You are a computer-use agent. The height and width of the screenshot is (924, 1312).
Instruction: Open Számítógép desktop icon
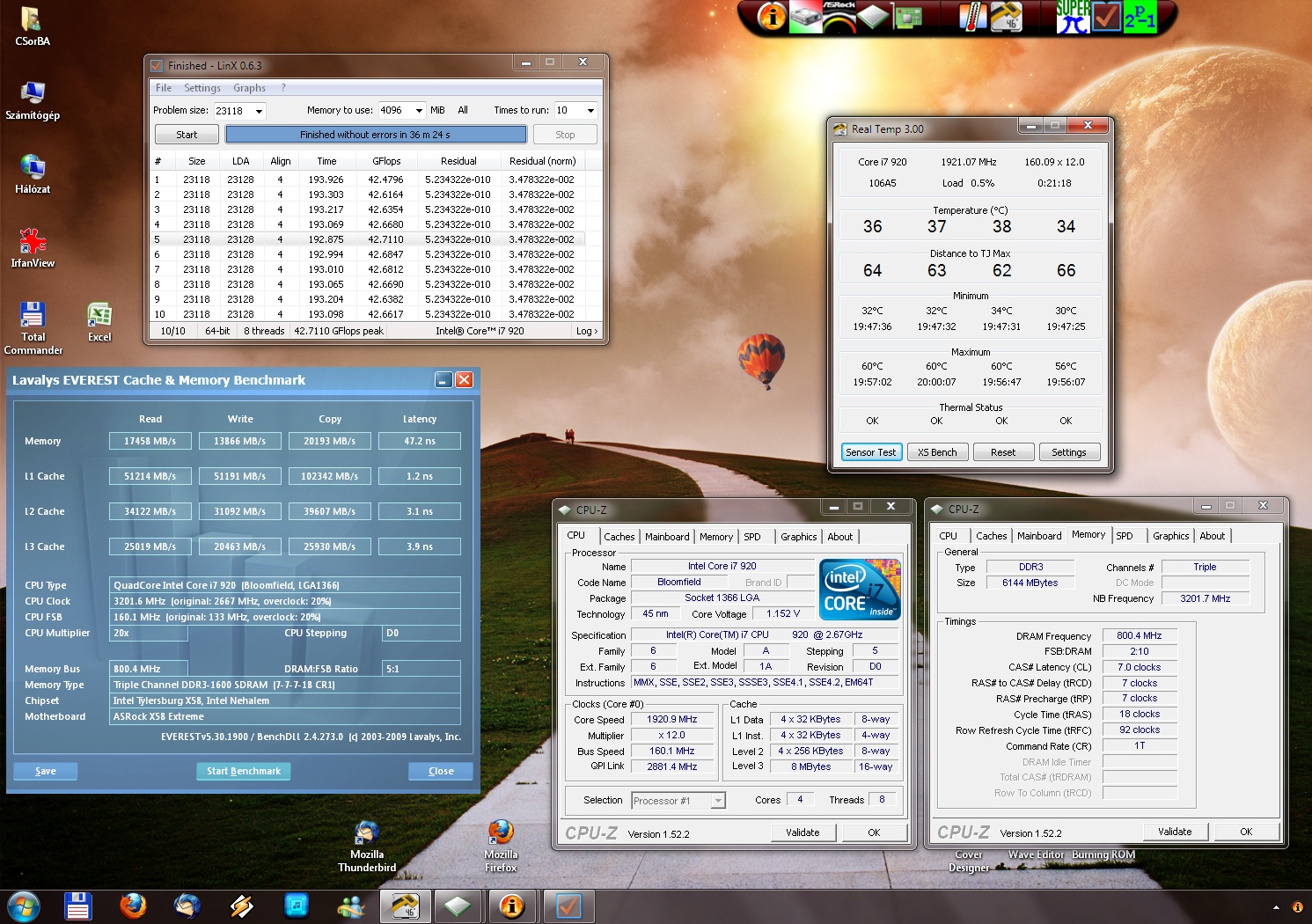[x=33, y=100]
